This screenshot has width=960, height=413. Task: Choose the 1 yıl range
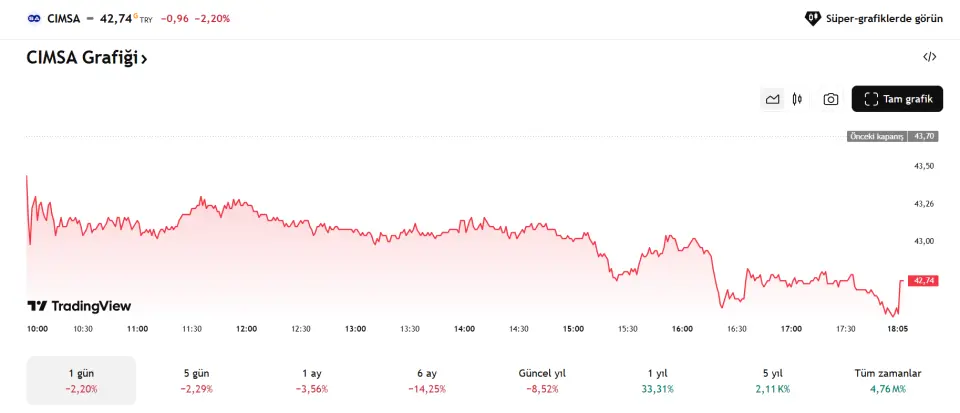[656, 380]
